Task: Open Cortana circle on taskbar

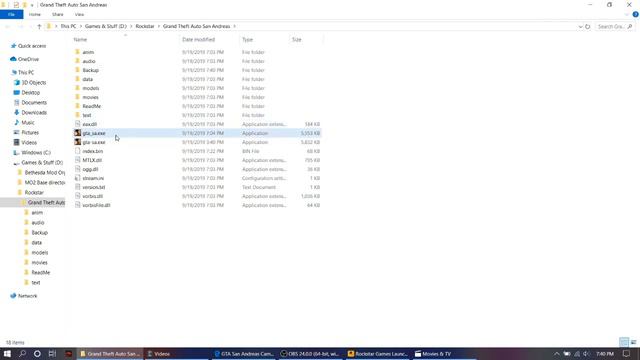Action: click(x=37, y=354)
